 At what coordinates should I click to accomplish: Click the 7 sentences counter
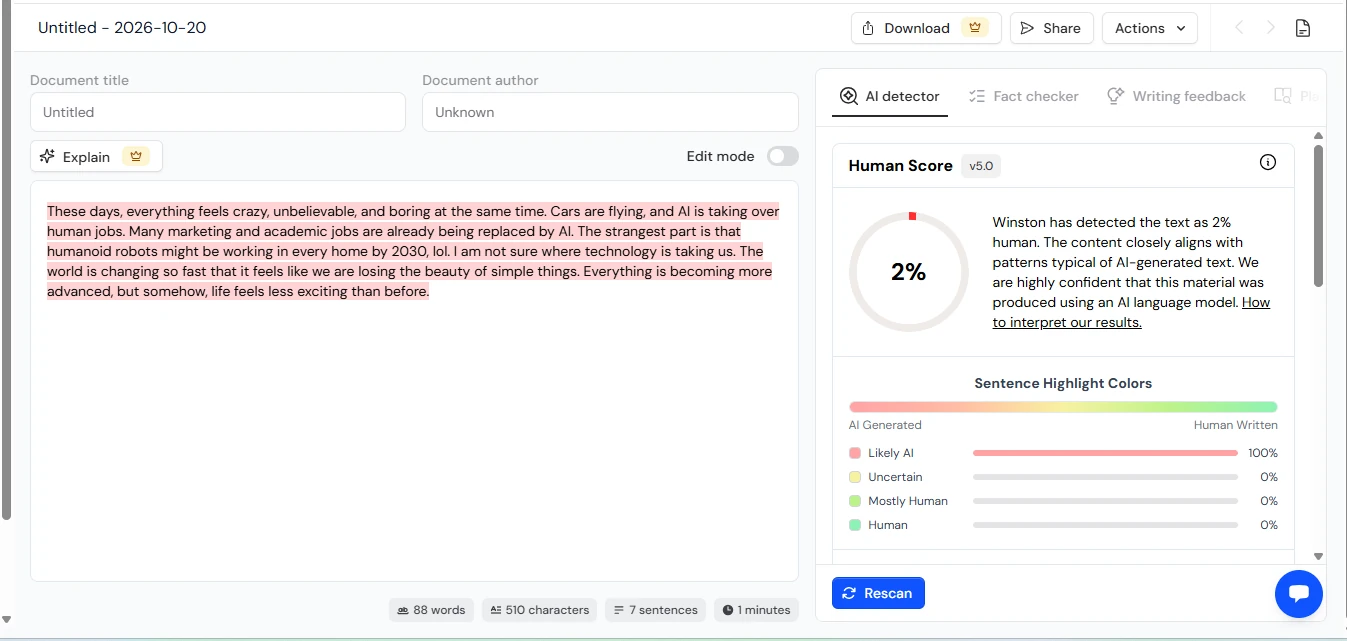point(655,610)
